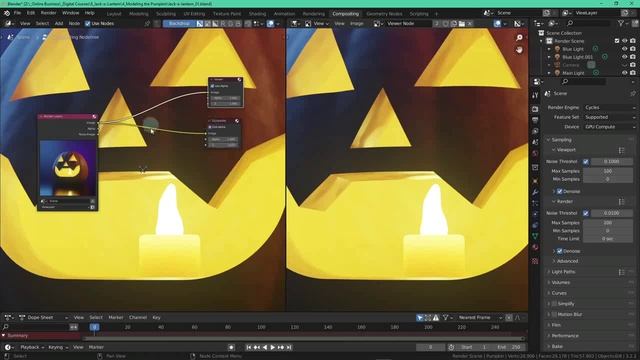Hide Blue Light.001 in viewport
This screenshot has height=360, width=640.
pos(624,57)
